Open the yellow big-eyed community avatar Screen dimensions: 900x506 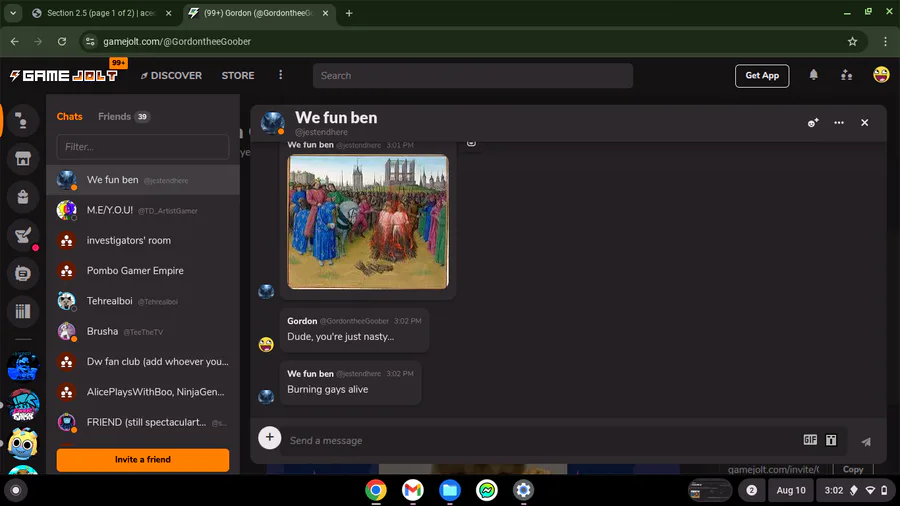[23, 443]
